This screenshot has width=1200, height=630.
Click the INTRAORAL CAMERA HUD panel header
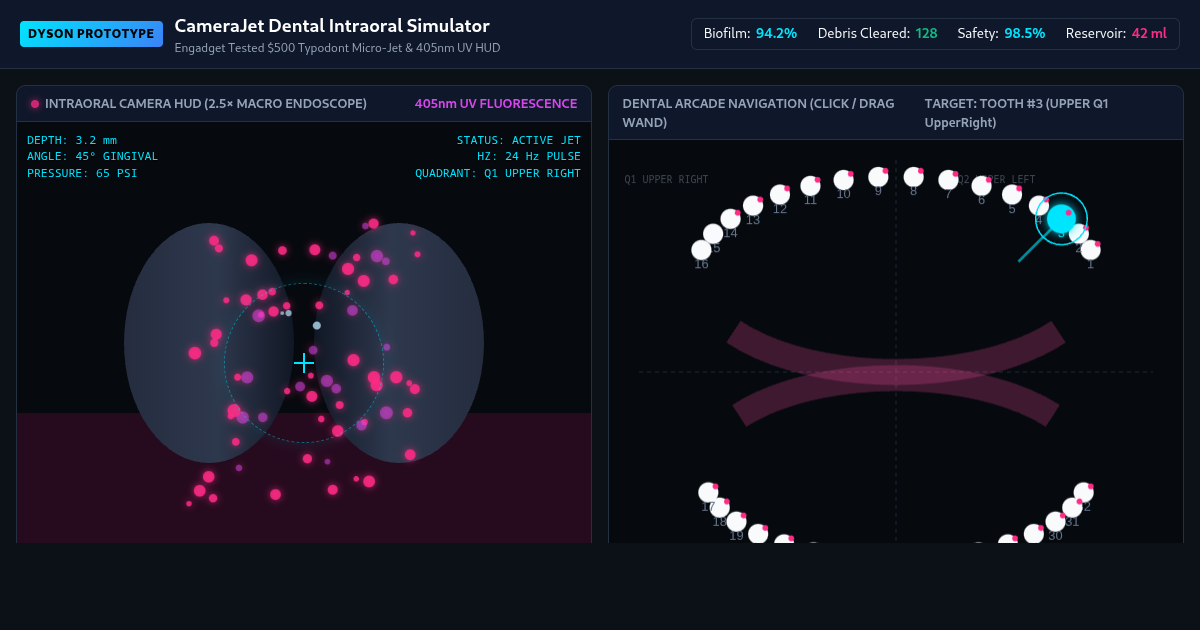[x=304, y=104]
